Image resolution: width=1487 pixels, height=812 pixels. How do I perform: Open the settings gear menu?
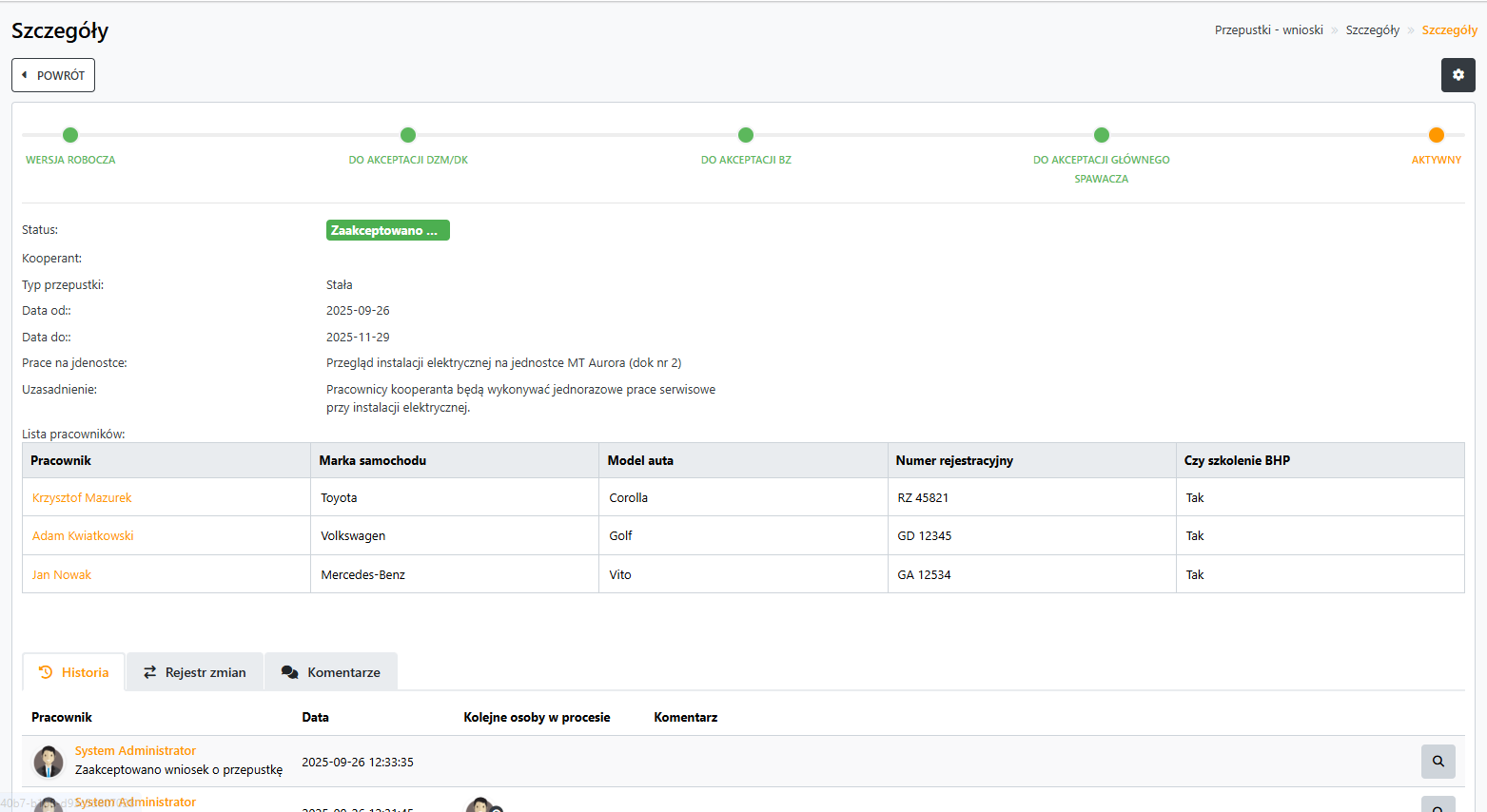[1458, 75]
